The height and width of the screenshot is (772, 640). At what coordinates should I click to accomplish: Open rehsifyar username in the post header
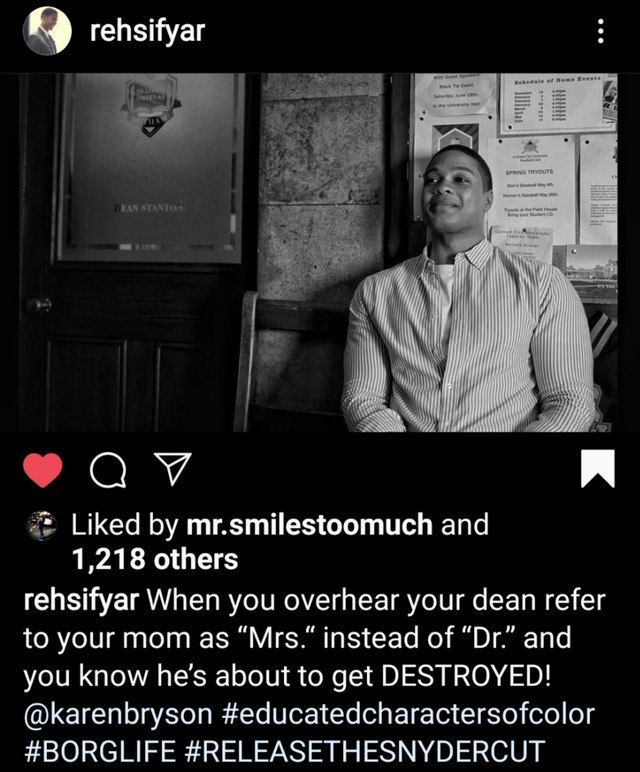[x=147, y=32]
